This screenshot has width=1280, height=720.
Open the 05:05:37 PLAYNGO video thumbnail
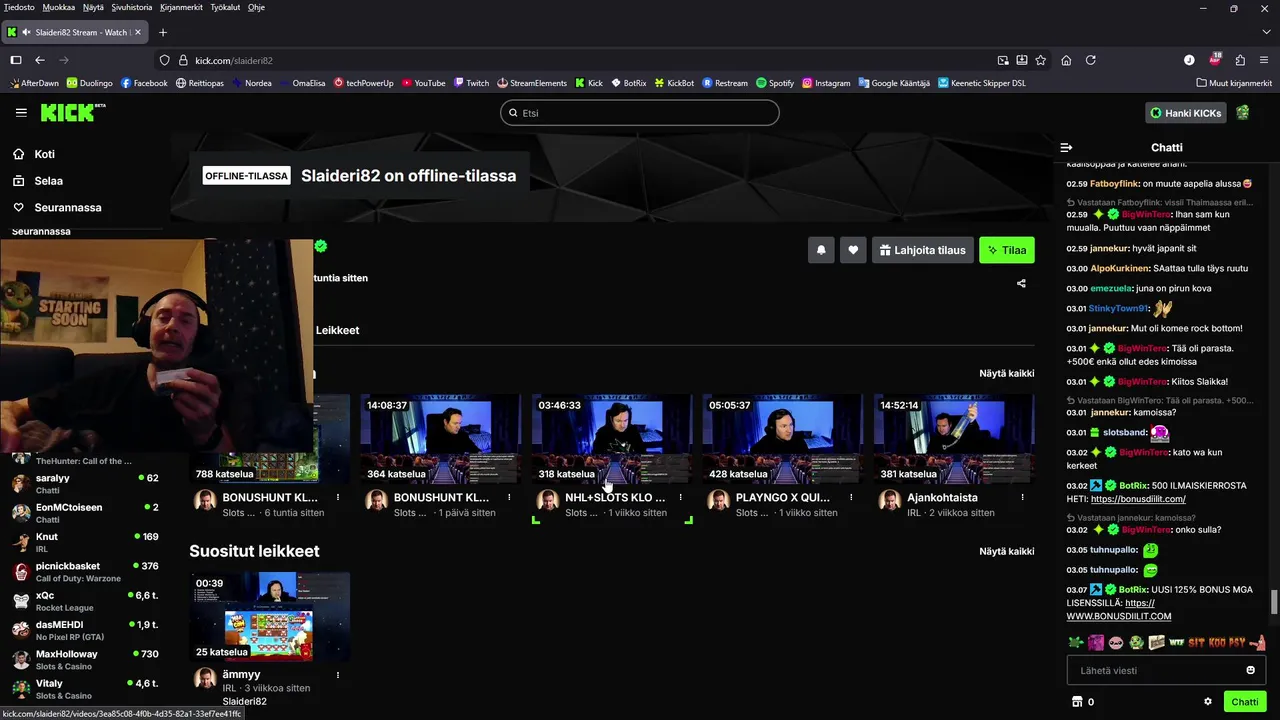click(x=783, y=439)
